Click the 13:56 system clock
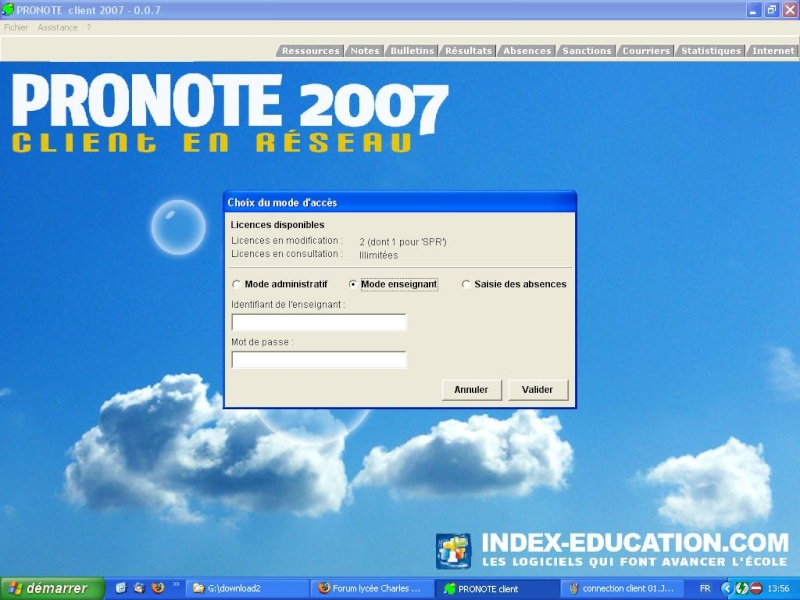Screen dimensions: 800x600 (x=778, y=588)
